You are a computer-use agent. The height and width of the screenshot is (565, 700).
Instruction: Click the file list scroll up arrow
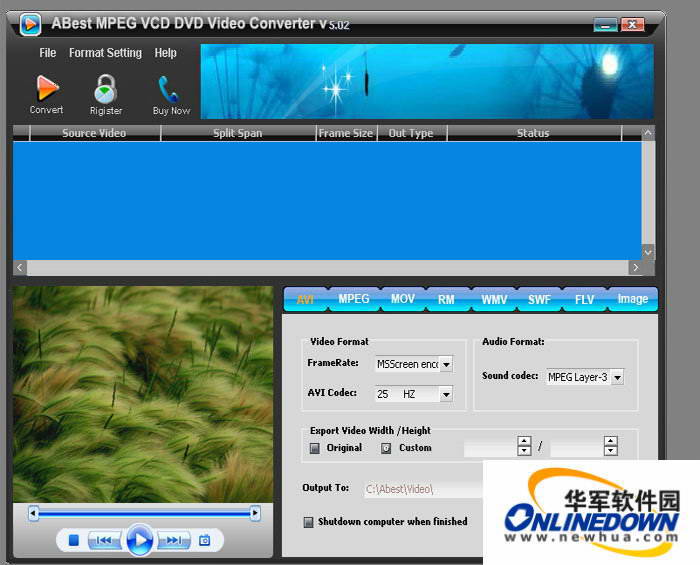648,133
